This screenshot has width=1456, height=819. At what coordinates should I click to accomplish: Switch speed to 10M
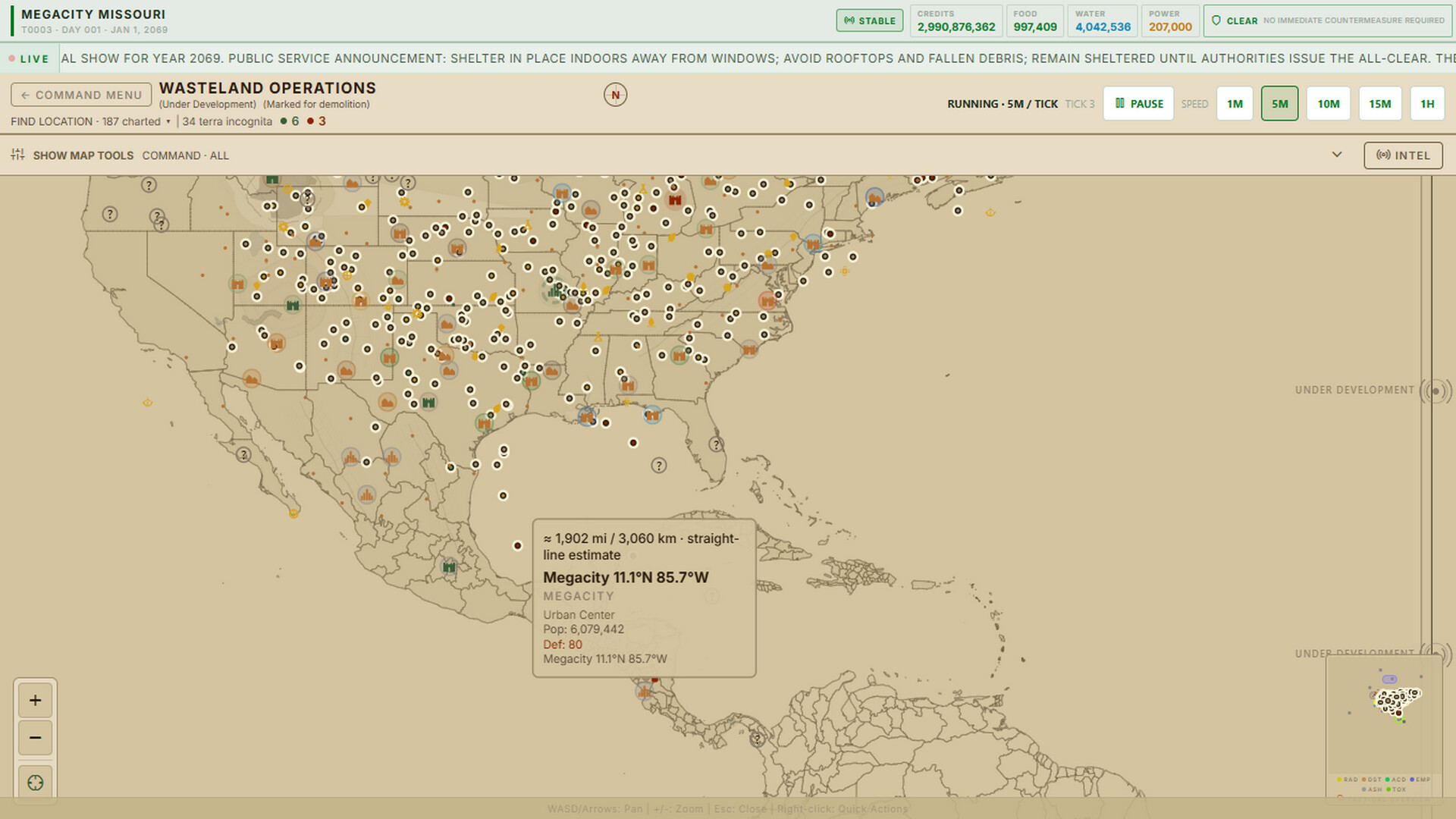[1328, 104]
